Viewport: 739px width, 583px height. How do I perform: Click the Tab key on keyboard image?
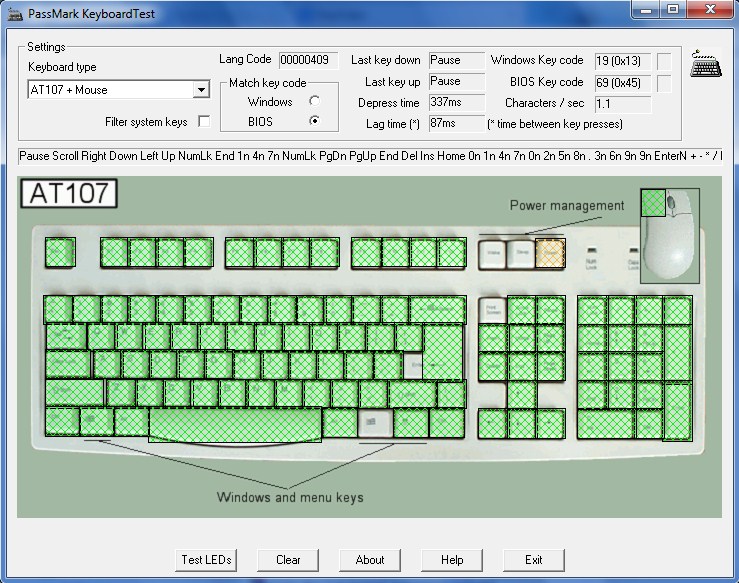coord(66,337)
